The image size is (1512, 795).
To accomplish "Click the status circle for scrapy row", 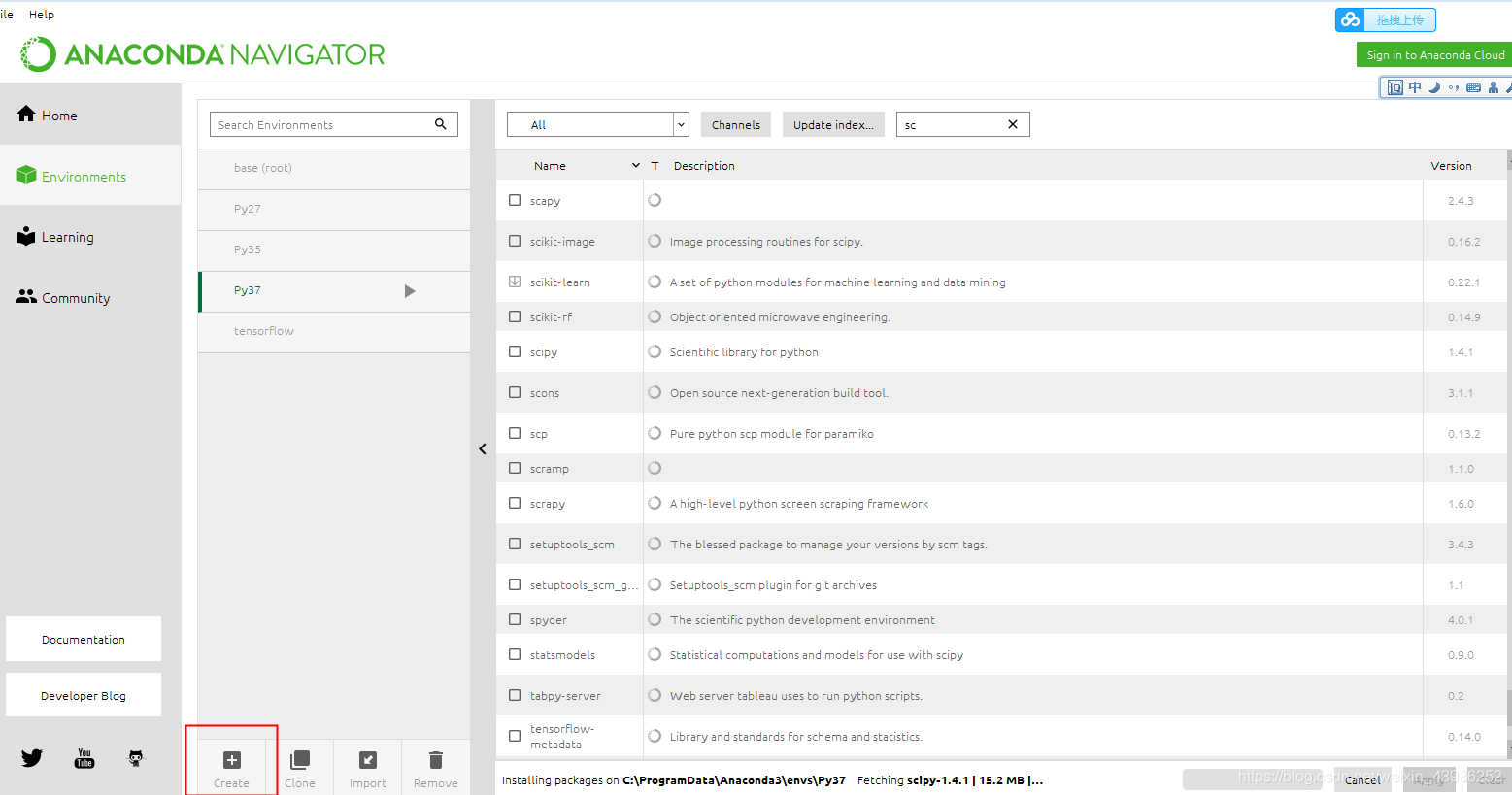I will pos(655,503).
